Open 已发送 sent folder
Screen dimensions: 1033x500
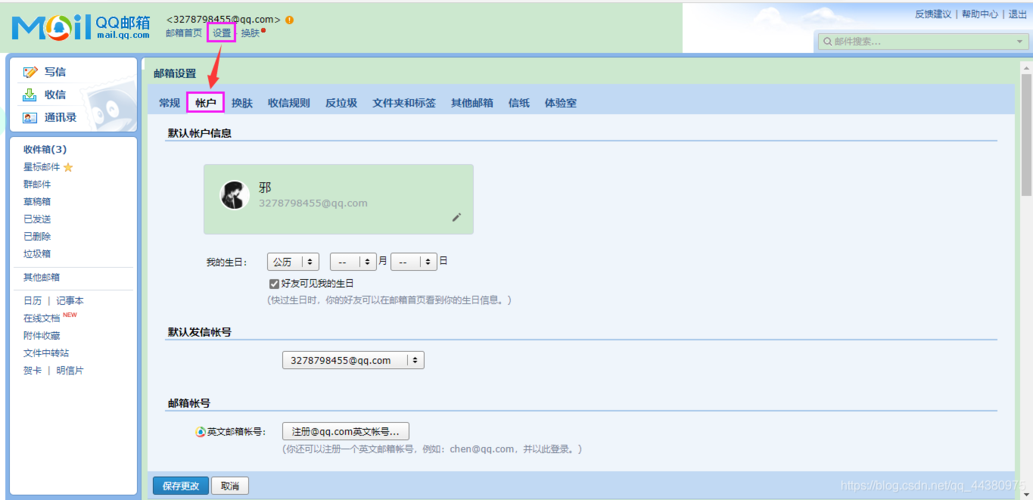37,219
